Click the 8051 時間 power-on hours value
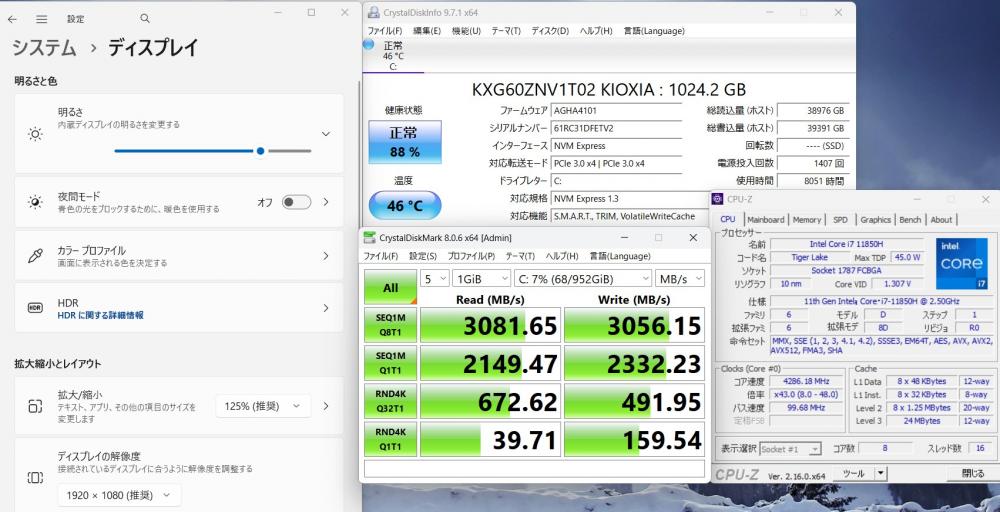The width and height of the screenshot is (1000, 512). [x=813, y=181]
